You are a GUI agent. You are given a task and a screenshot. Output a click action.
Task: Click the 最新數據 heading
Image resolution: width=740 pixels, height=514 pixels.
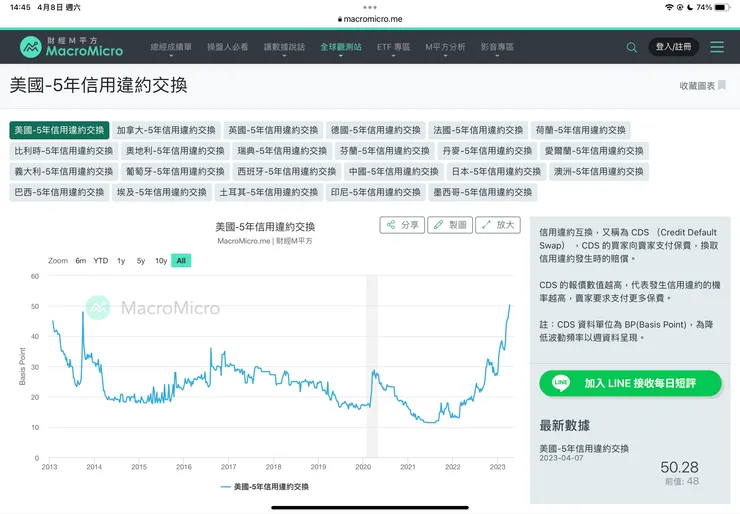(x=564, y=425)
